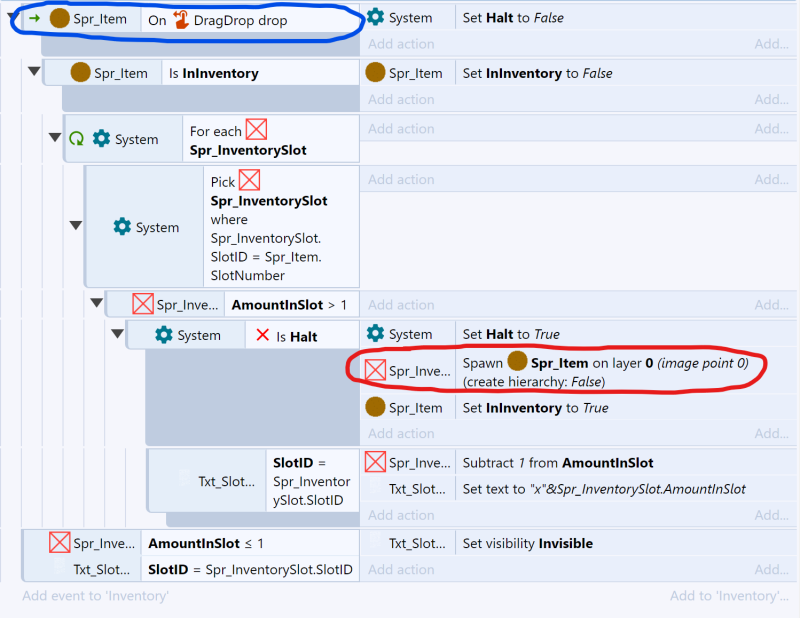Click Spr_Item icon beside Set InInventory to True

click(x=375, y=407)
